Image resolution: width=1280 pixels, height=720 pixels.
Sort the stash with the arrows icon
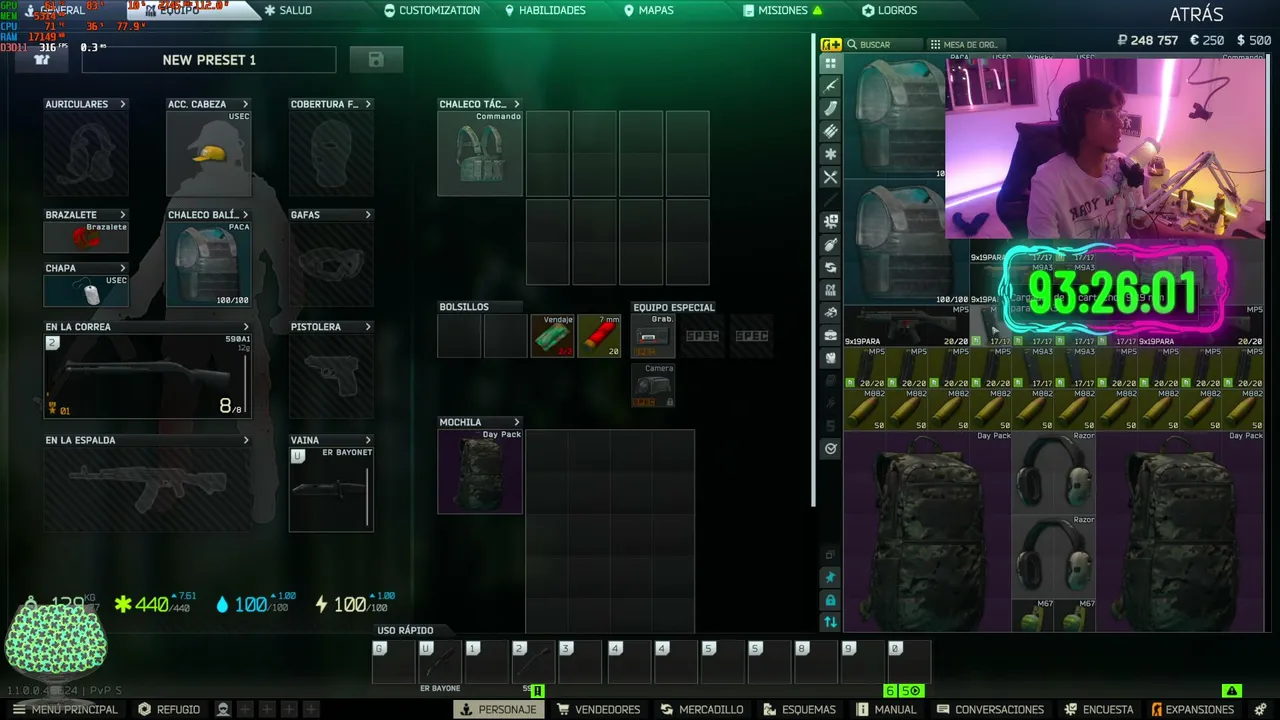pos(830,622)
